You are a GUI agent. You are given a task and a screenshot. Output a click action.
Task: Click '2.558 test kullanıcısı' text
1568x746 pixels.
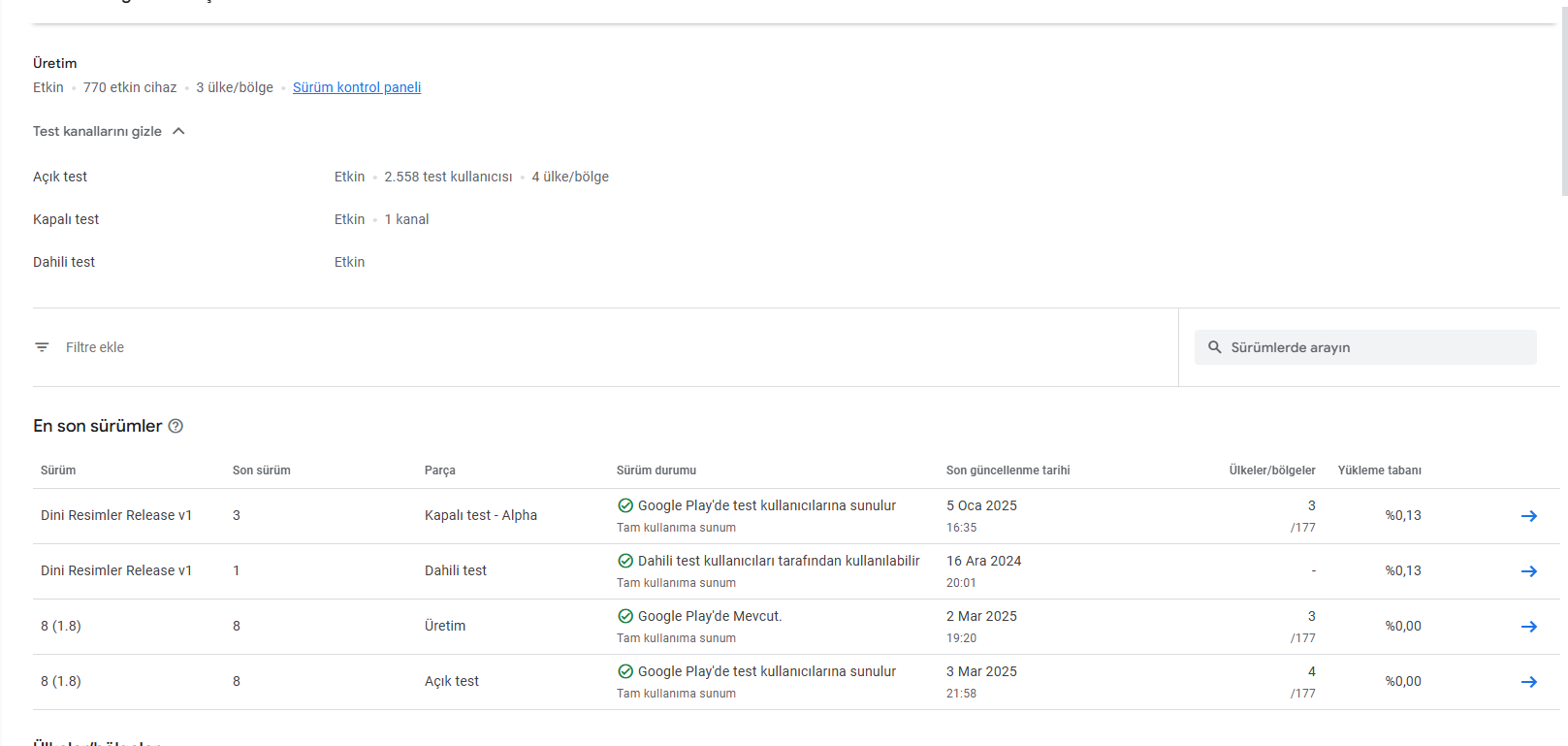(448, 177)
